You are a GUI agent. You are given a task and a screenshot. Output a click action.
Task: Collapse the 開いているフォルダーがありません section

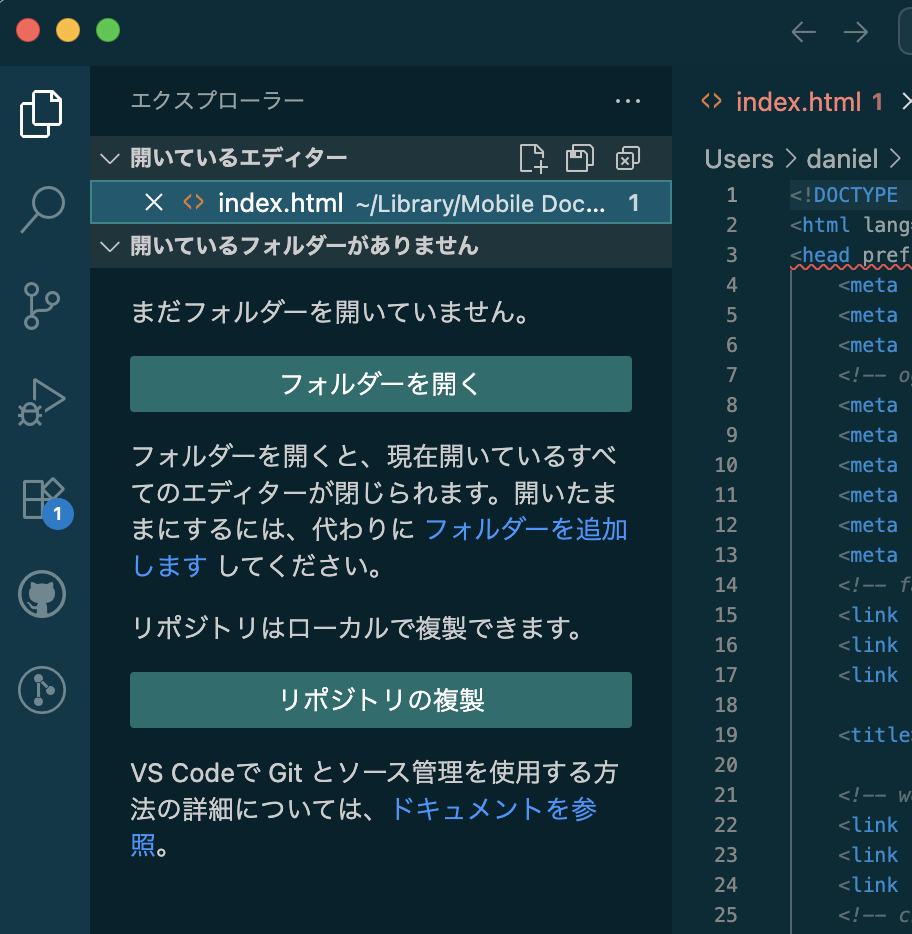pyautogui.click(x=111, y=246)
